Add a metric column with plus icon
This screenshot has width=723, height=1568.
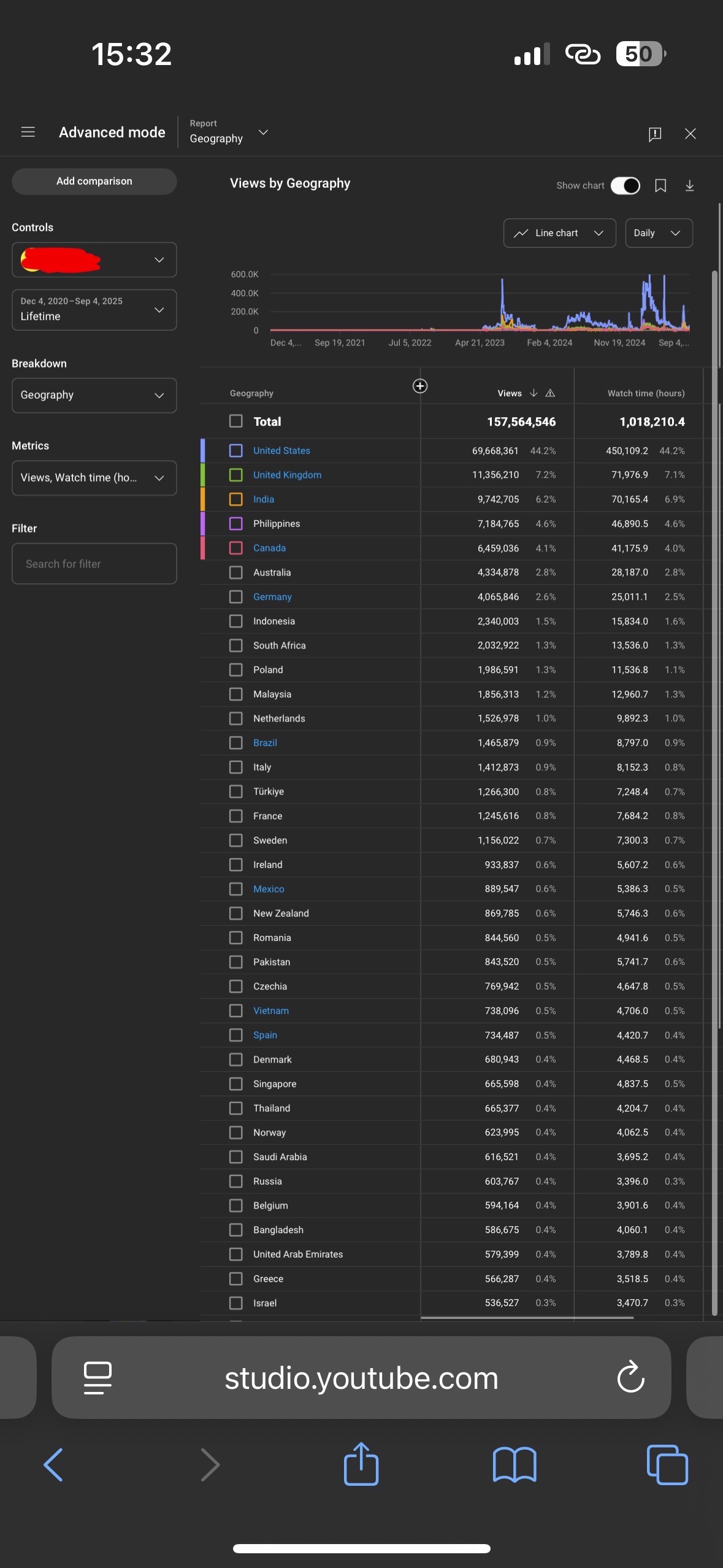click(x=420, y=386)
